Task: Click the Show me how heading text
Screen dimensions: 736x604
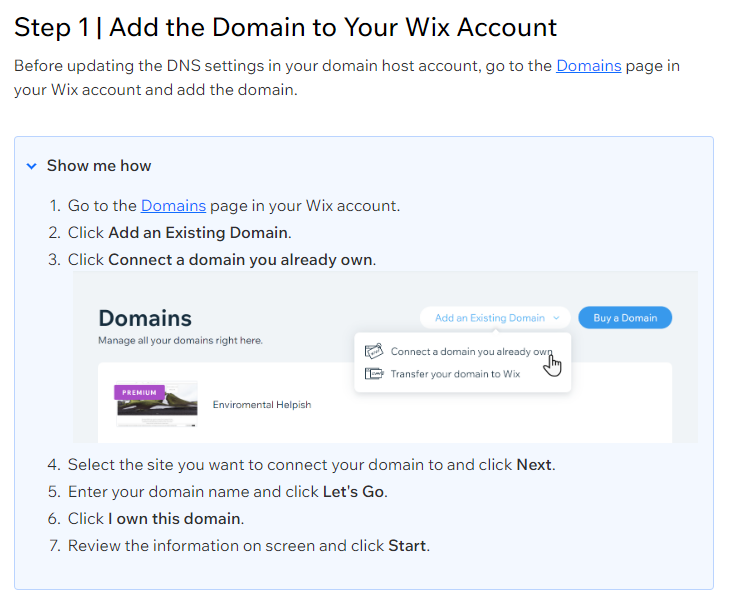Action: [x=99, y=166]
